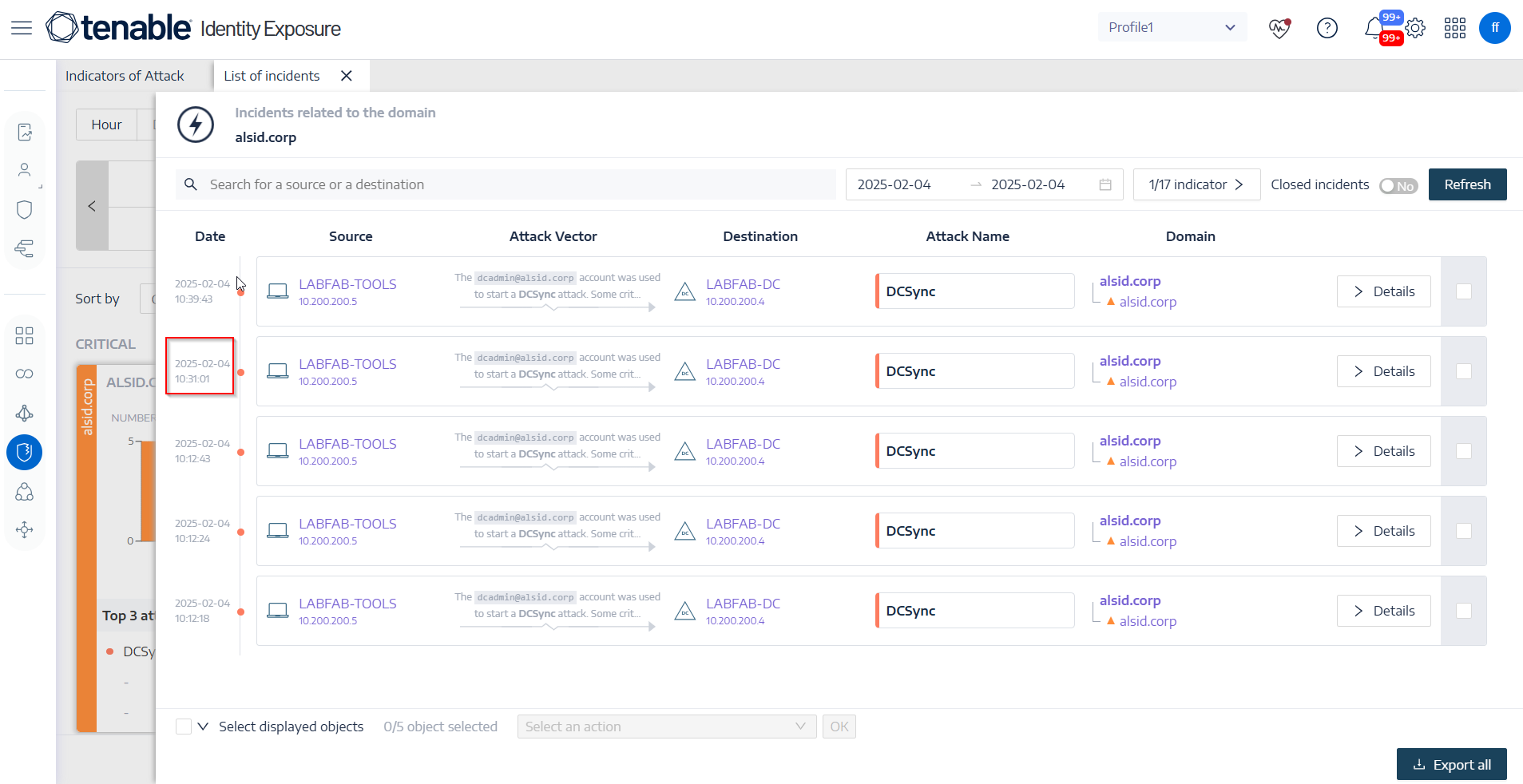The width and height of the screenshot is (1523, 784).
Task: Open the settings gear icon
Action: click(1415, 28)
